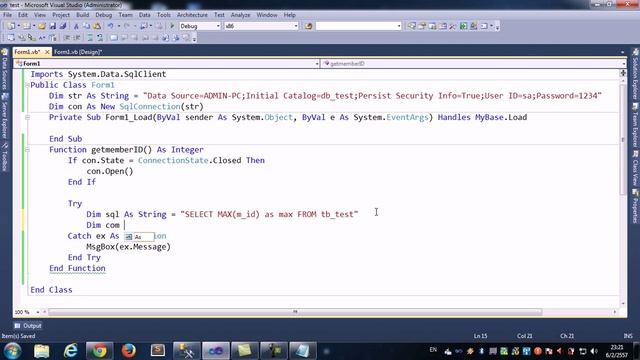This screenshot has width=640, height=360.
Task: Click the volume speaker tray icon
Action: tap(594, 351)
